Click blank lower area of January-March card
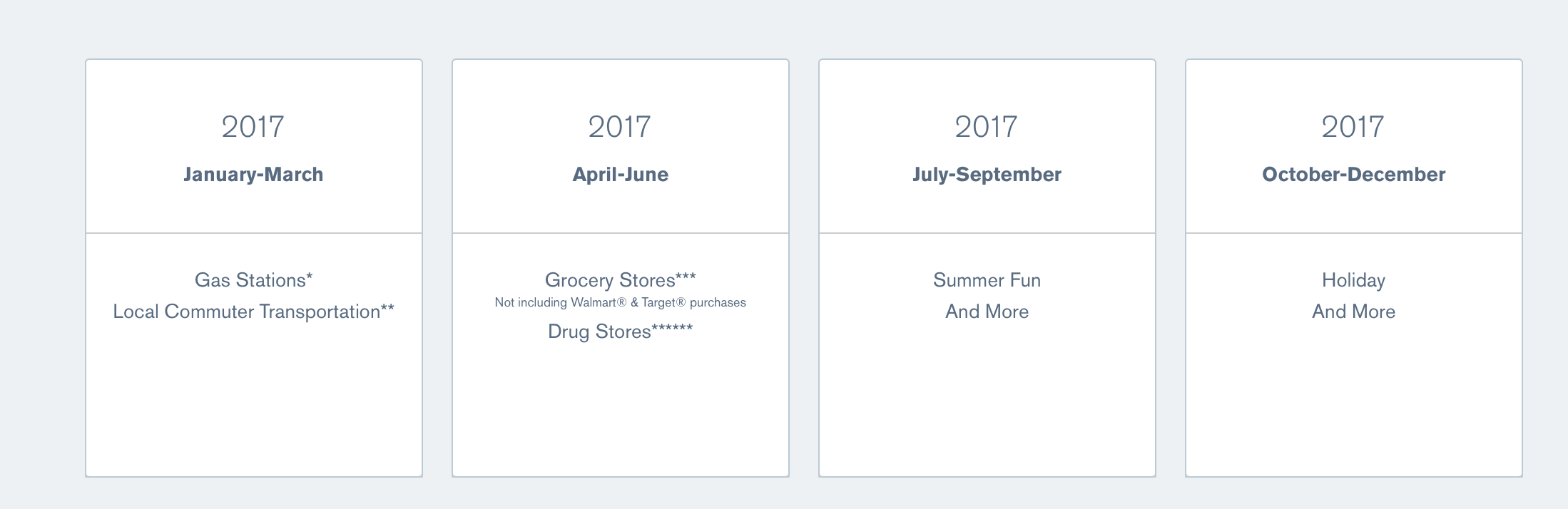The width and height of the screenshot is (1568, 509). [x=253, y=406]
